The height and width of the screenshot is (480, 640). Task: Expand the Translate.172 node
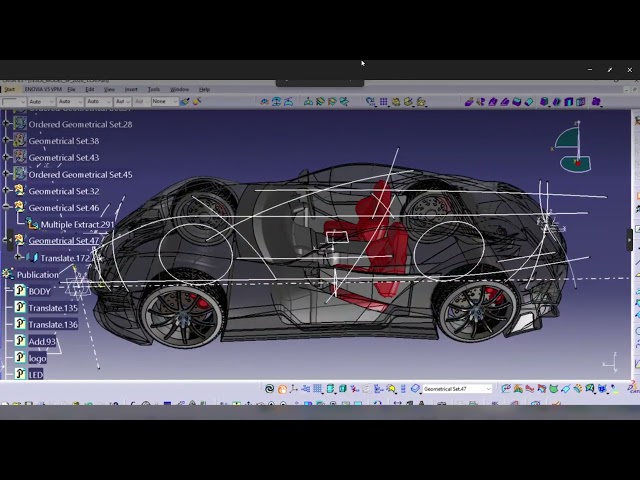pos(18,257)
